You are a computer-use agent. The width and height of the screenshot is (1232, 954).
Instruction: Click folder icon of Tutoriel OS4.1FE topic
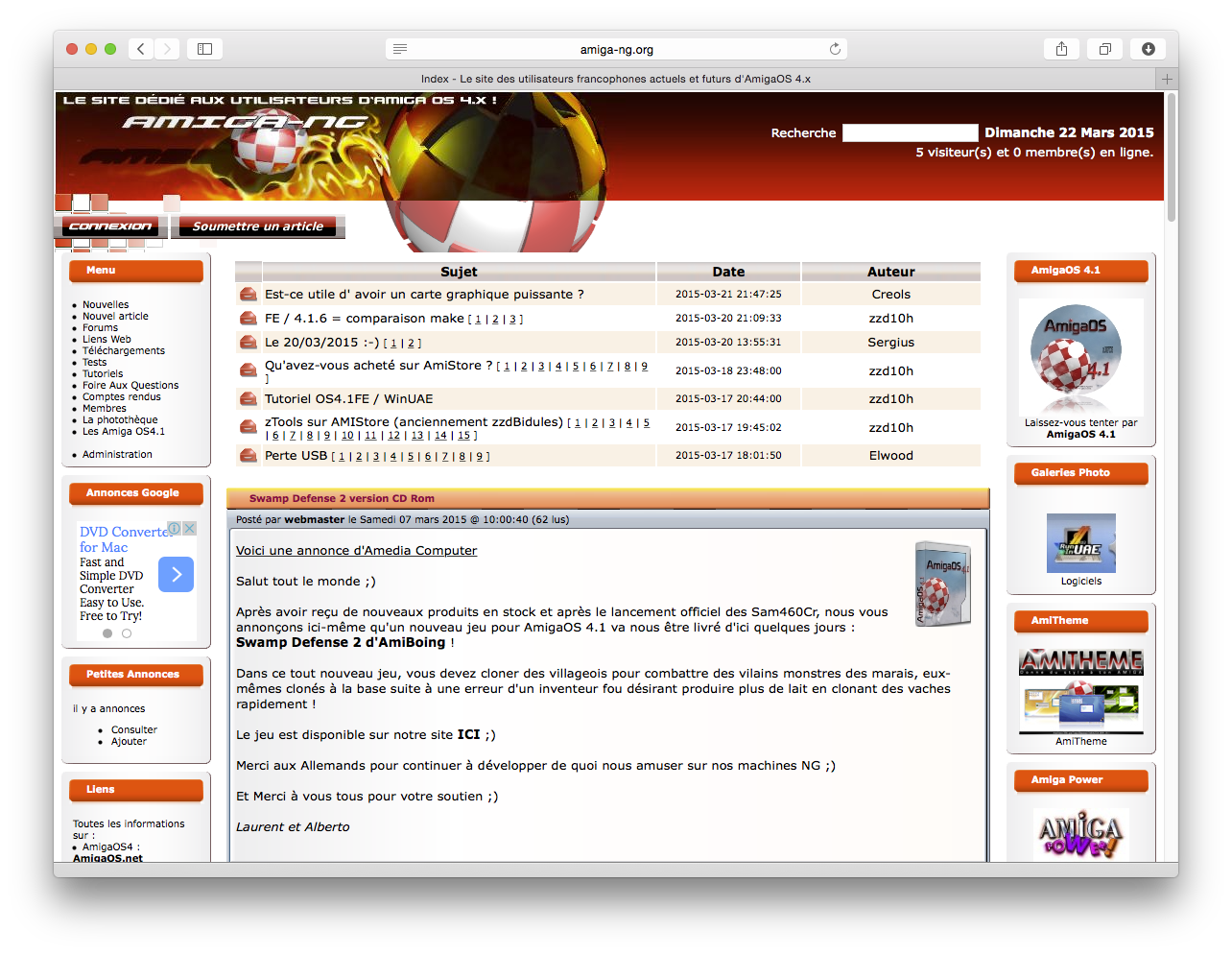pos(249,399)
